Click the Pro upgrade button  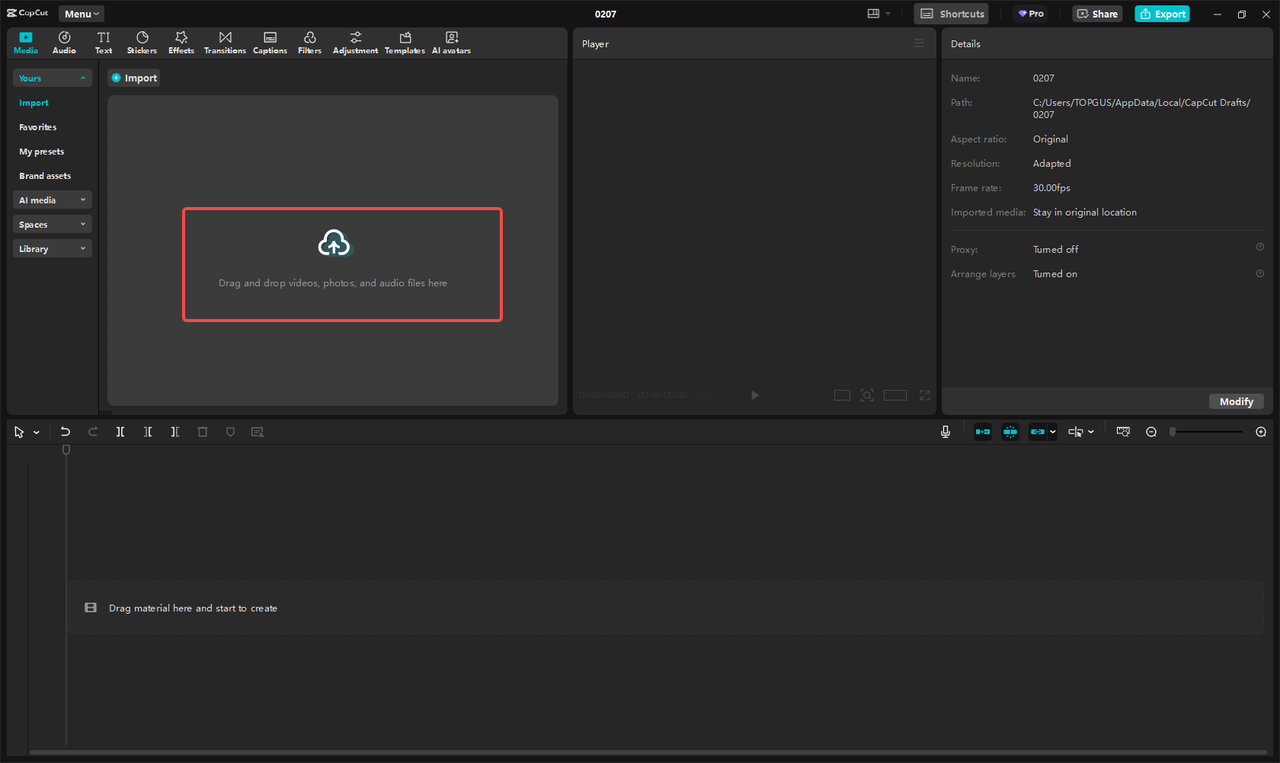coord(1031,14)
